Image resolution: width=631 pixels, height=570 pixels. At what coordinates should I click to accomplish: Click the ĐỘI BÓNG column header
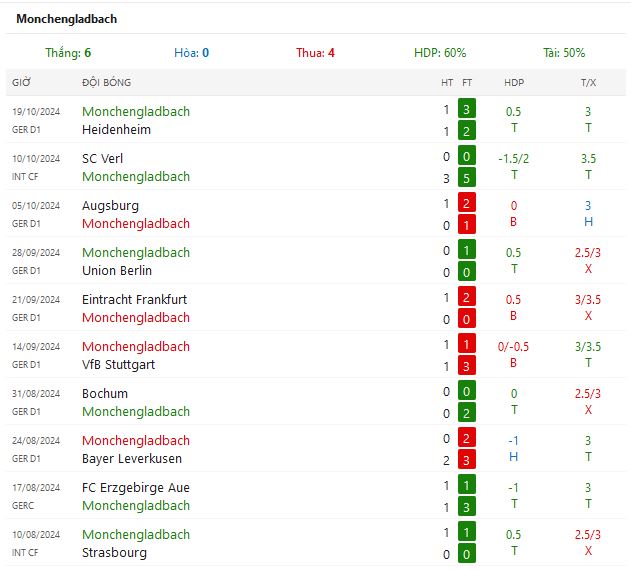107,83
